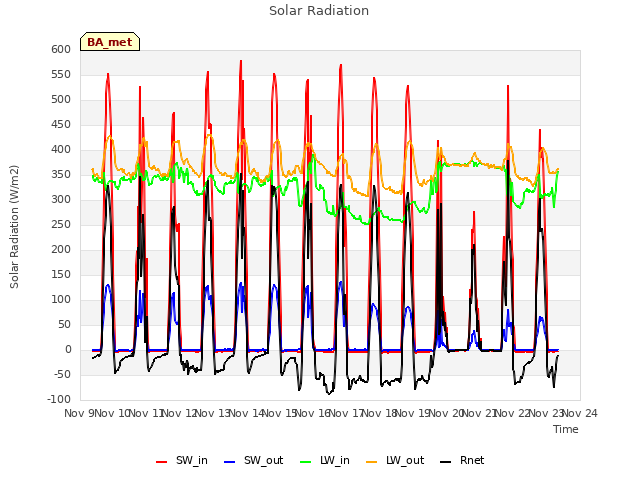
Task: Click the Nov 9 x-axis tick label
Action: [79, 413]
